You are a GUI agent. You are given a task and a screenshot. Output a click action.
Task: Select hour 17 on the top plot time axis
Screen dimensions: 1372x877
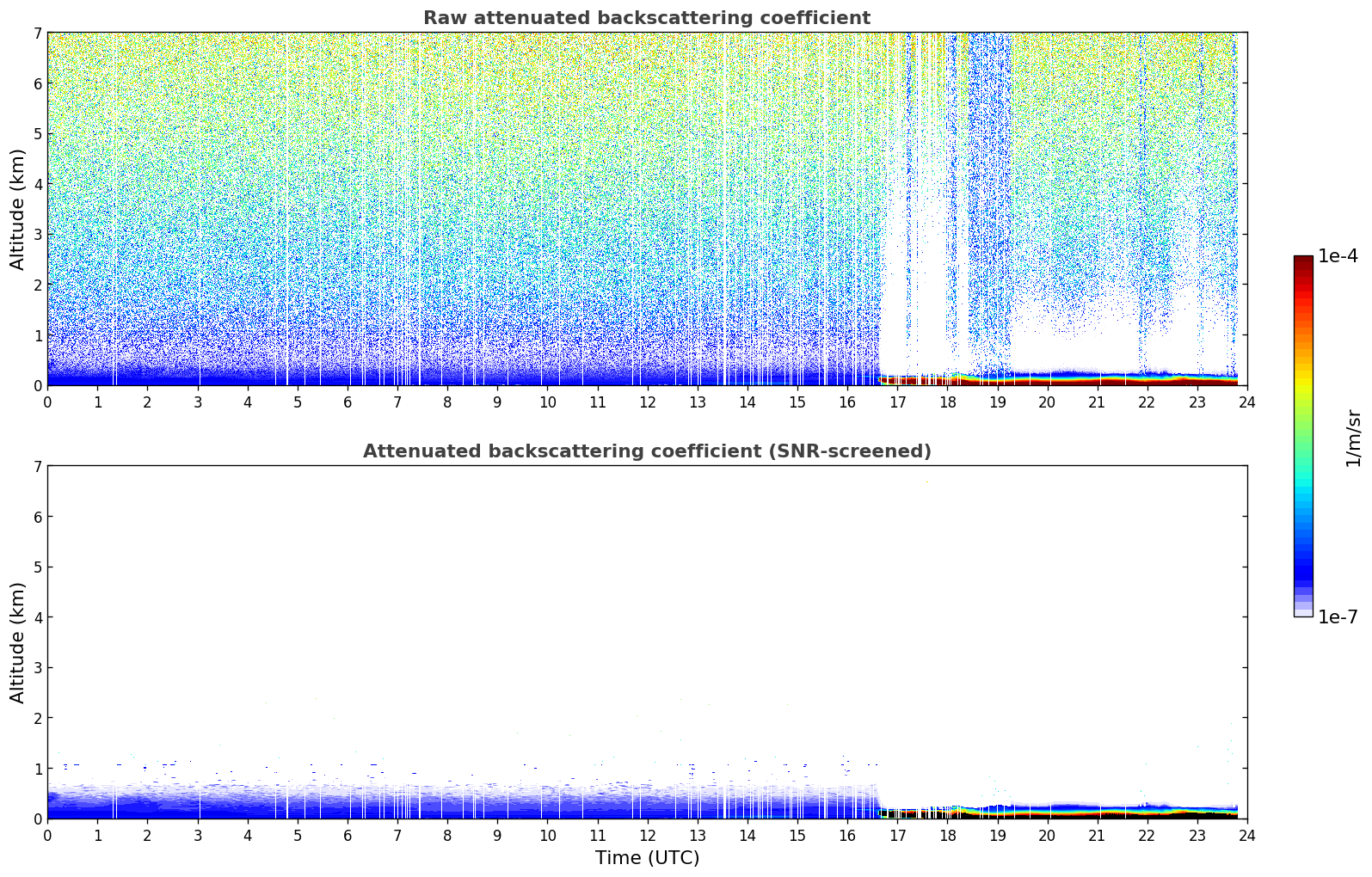point(897,402)
